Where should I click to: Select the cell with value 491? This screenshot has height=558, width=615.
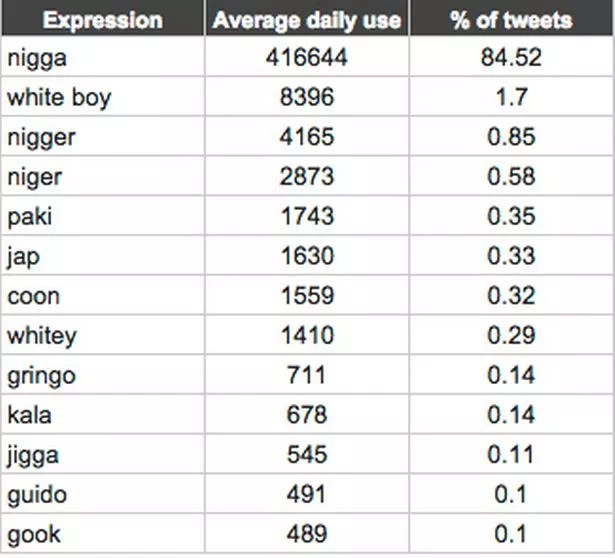tap(307, 494)
